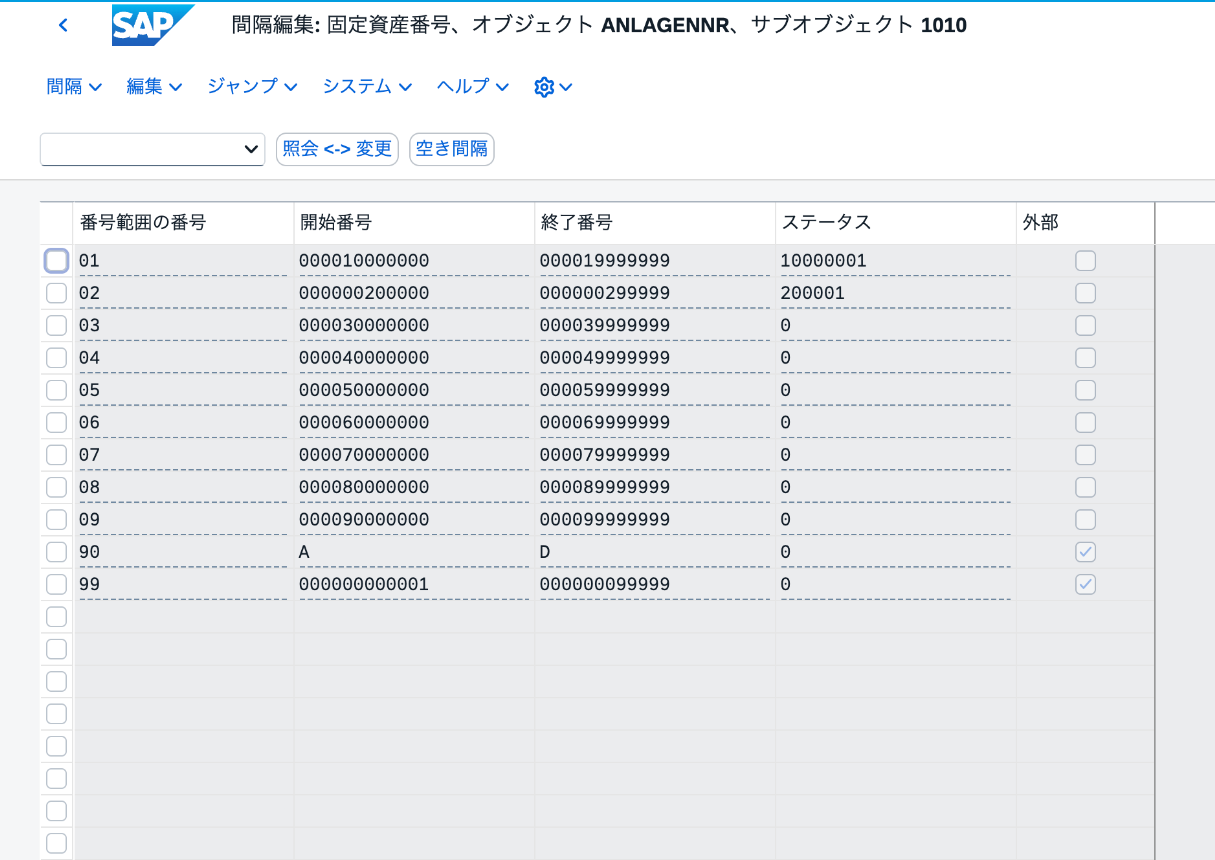Select row 07 checkbox
1215x860 pixels.
[57, 455]
